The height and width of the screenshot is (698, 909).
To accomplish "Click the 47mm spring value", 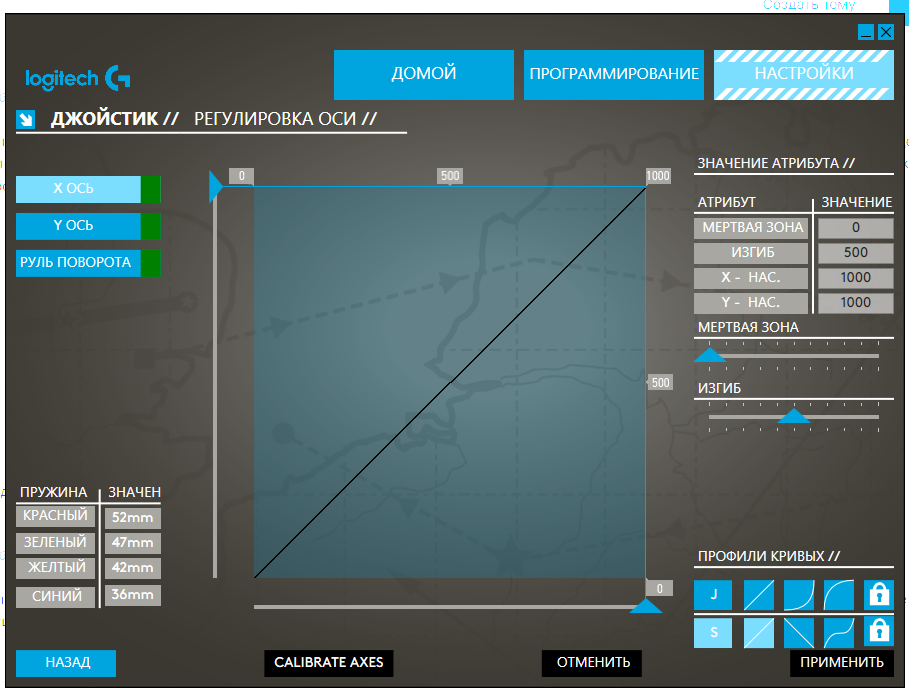I will 133,543.
